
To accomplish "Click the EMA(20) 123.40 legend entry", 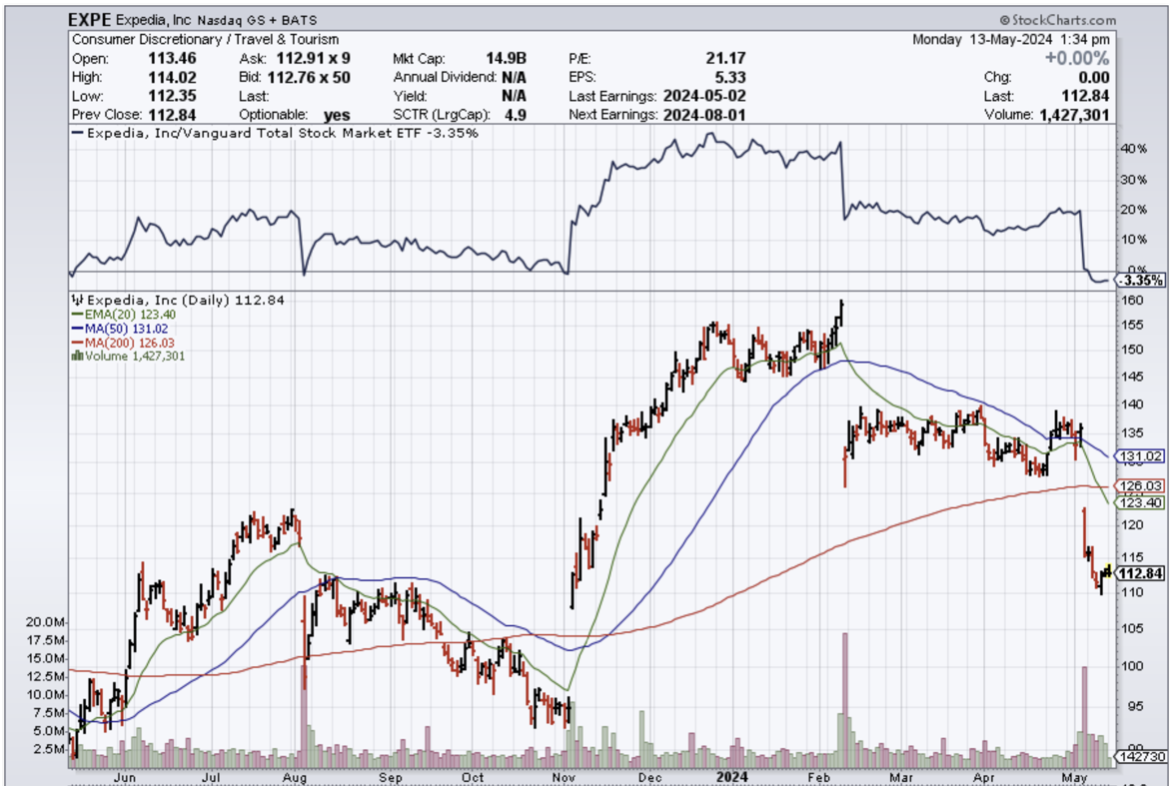I will pyautogui.click(x=124, y=315).
